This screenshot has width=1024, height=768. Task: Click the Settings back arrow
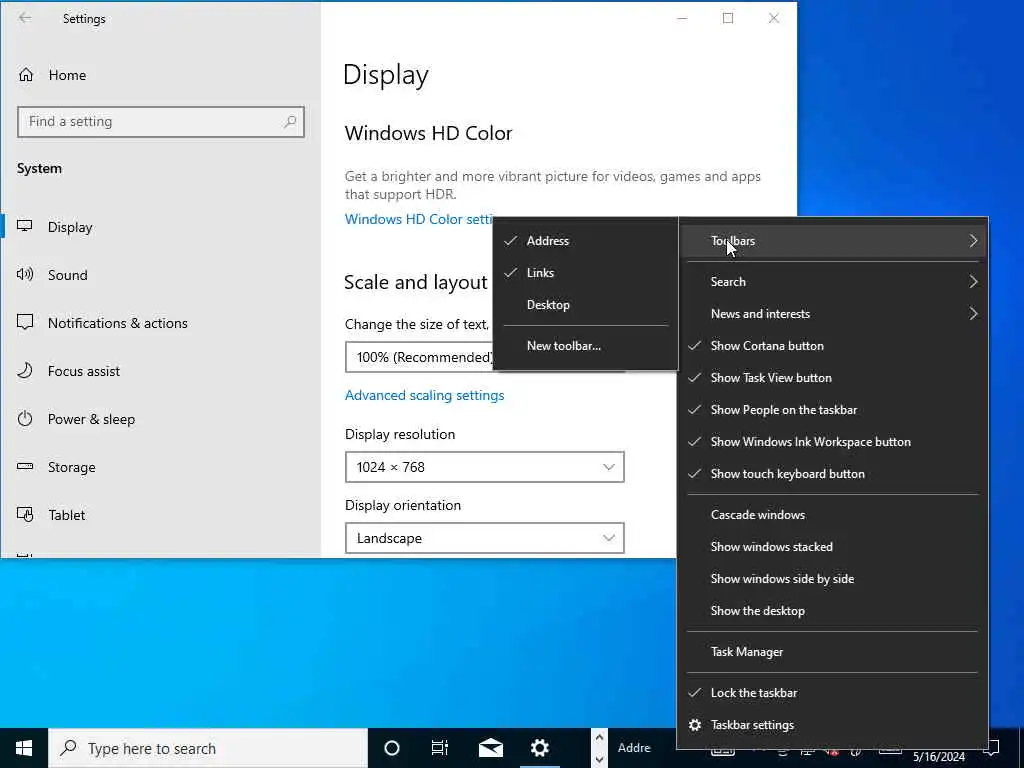tap(25, 18)
